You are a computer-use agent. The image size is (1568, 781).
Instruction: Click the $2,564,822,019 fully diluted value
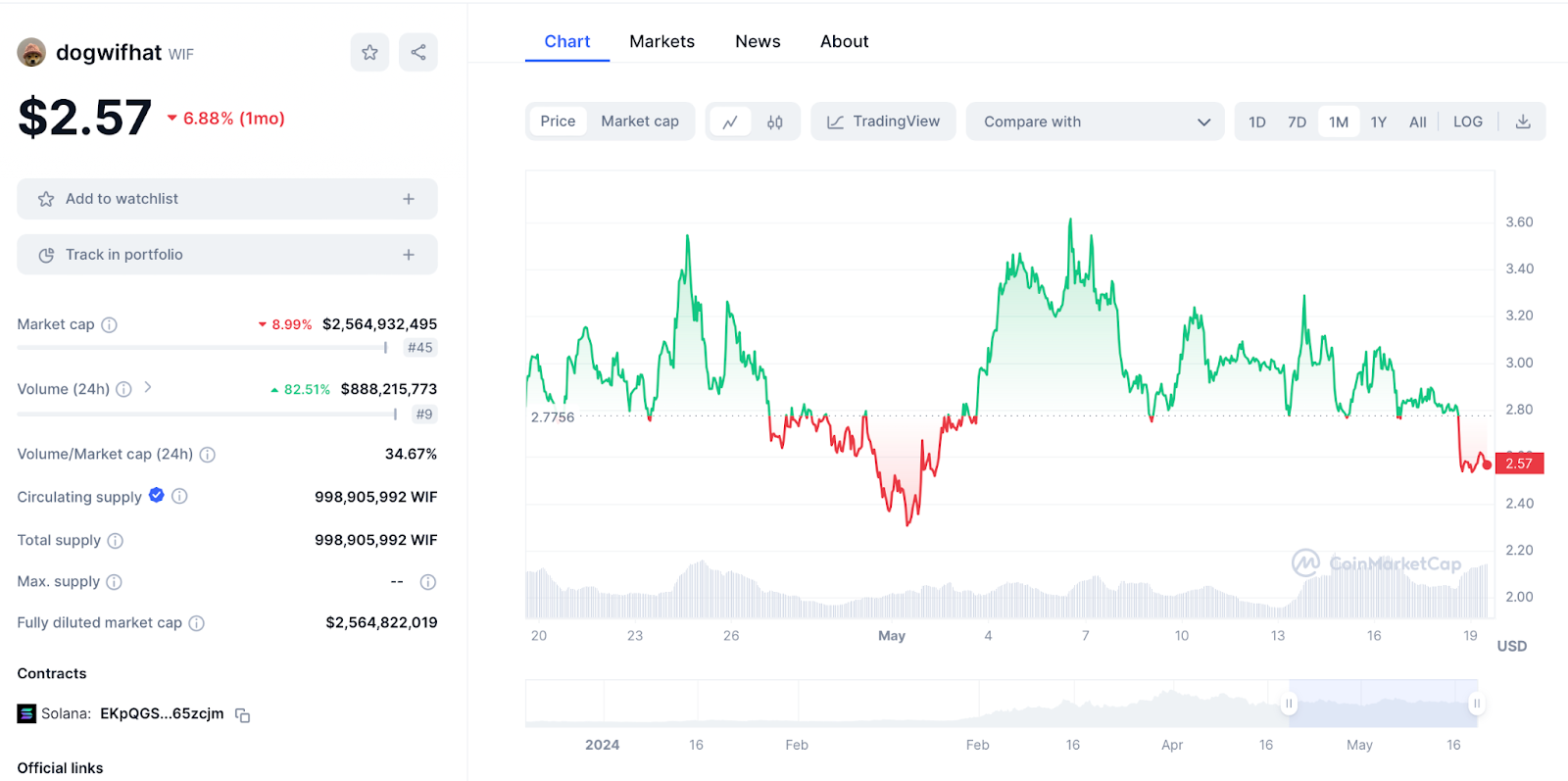[x=382, y=622]
